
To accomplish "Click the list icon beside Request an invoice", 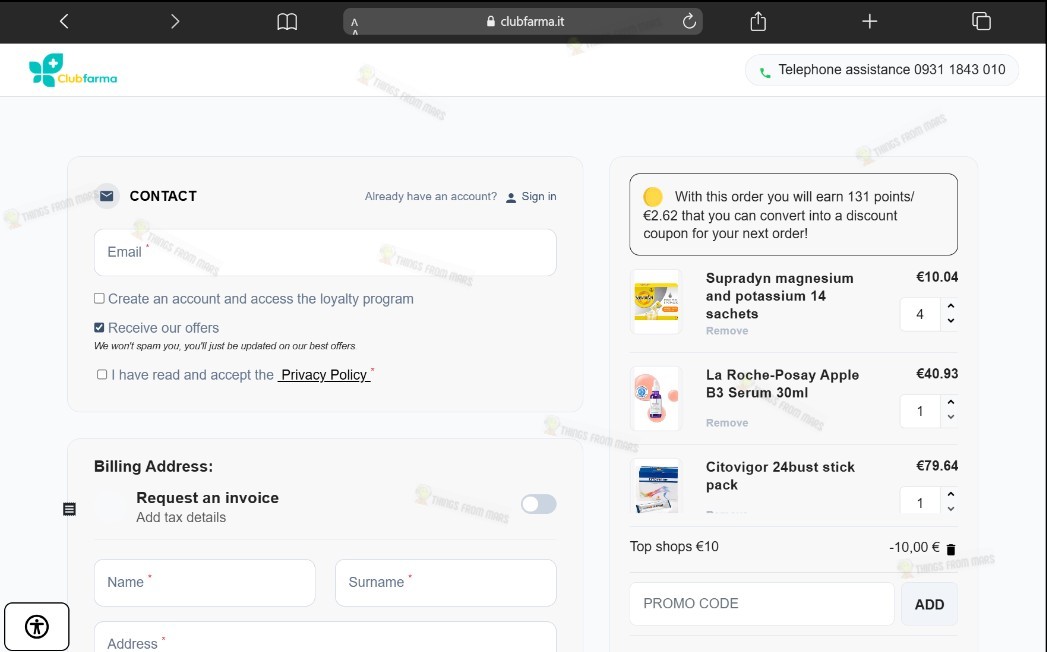I will click(x=69, y=509).
